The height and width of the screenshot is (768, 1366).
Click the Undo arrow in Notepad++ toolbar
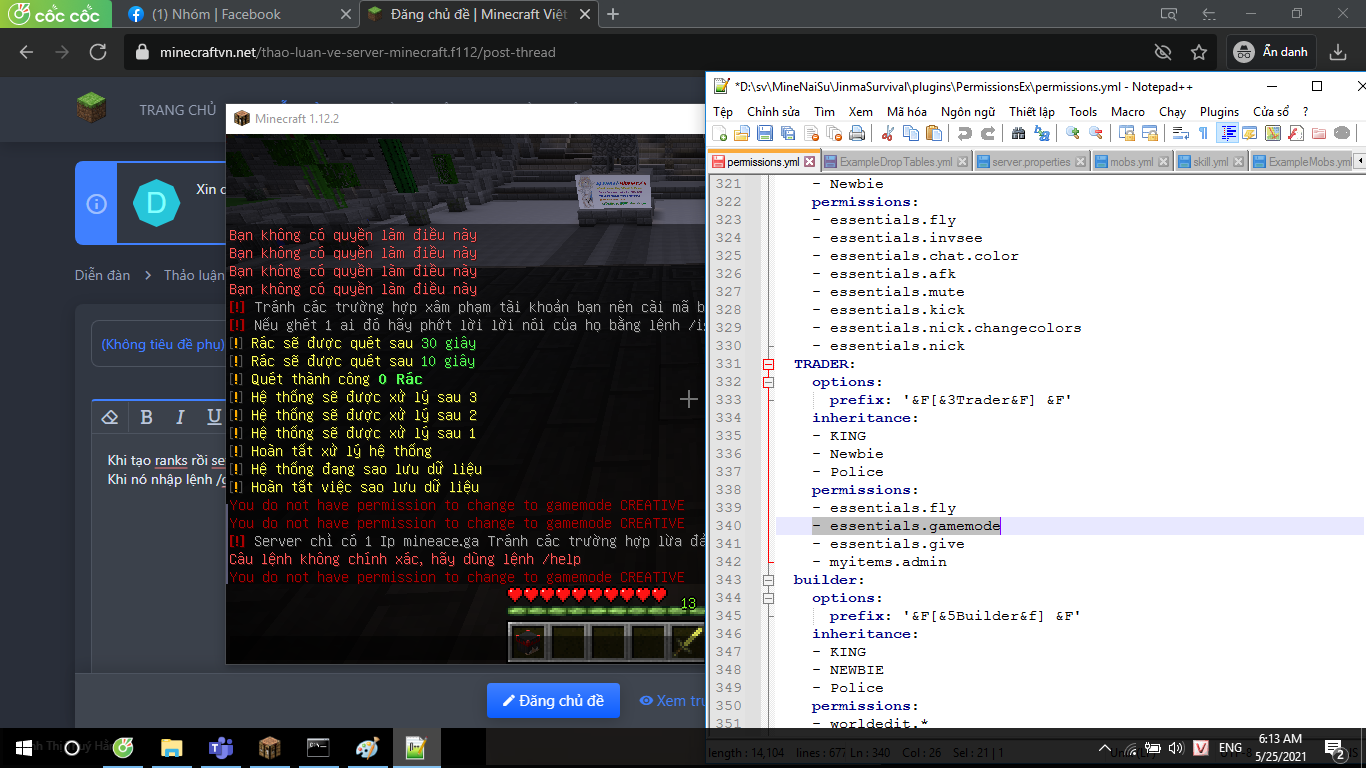964,133
